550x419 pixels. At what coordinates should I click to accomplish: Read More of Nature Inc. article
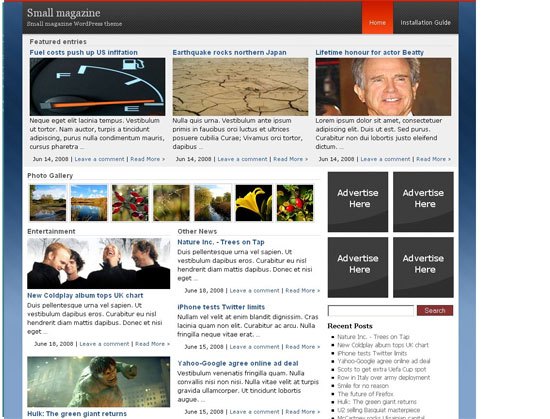pos(303,291)
